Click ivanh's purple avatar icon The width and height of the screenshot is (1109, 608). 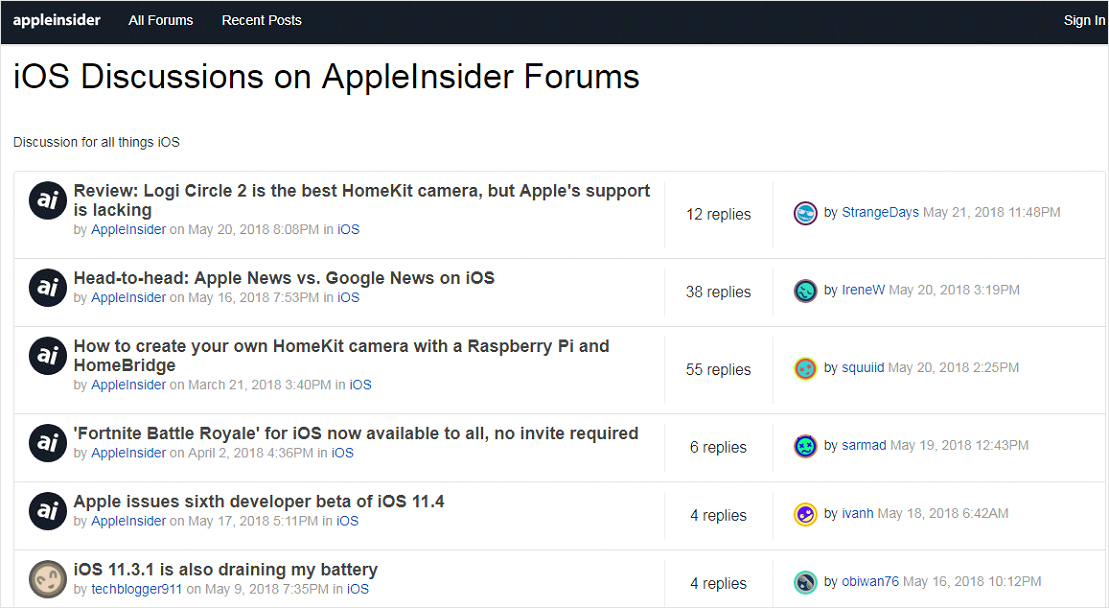point(805,514)
